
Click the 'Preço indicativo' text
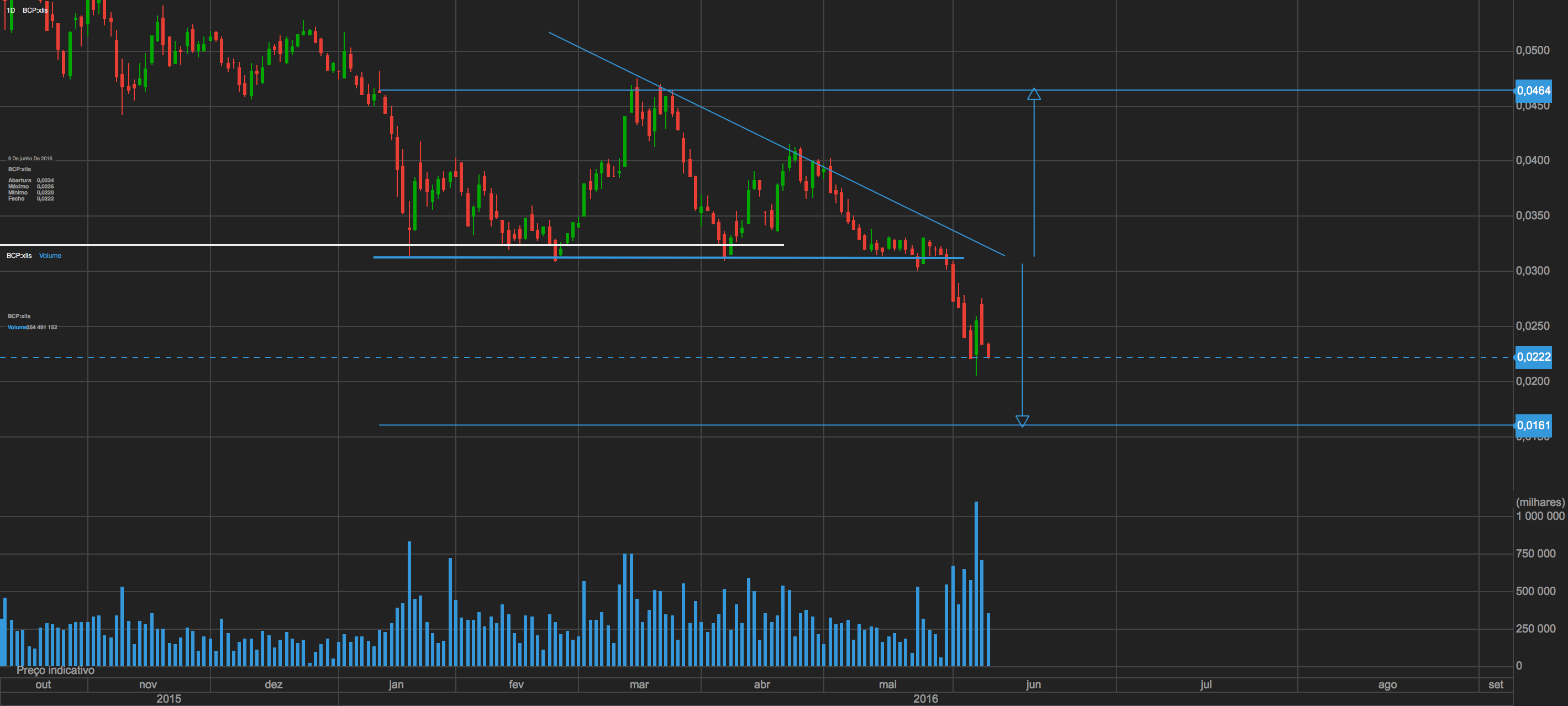tap(55, 670)
